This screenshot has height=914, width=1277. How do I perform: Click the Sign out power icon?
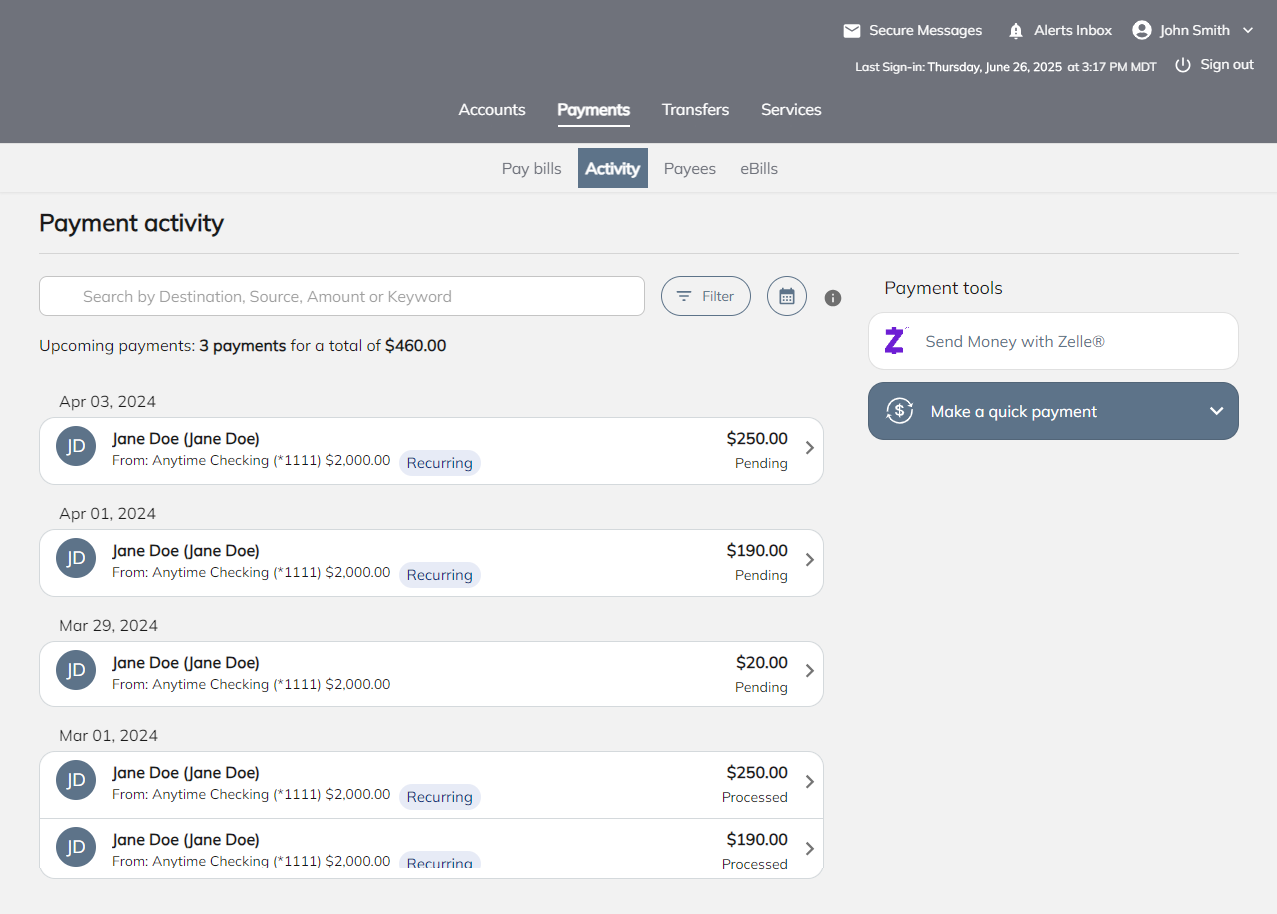tap(1183, 65)
